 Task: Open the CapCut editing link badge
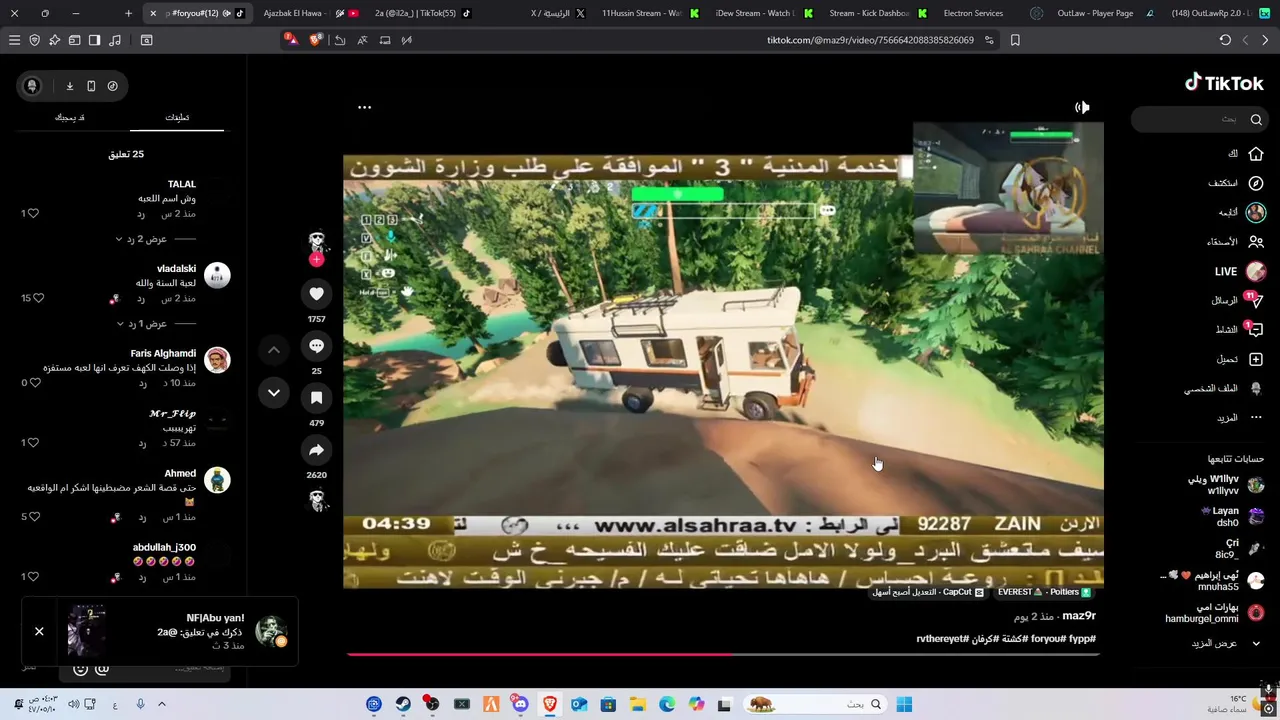pos(928,592)
